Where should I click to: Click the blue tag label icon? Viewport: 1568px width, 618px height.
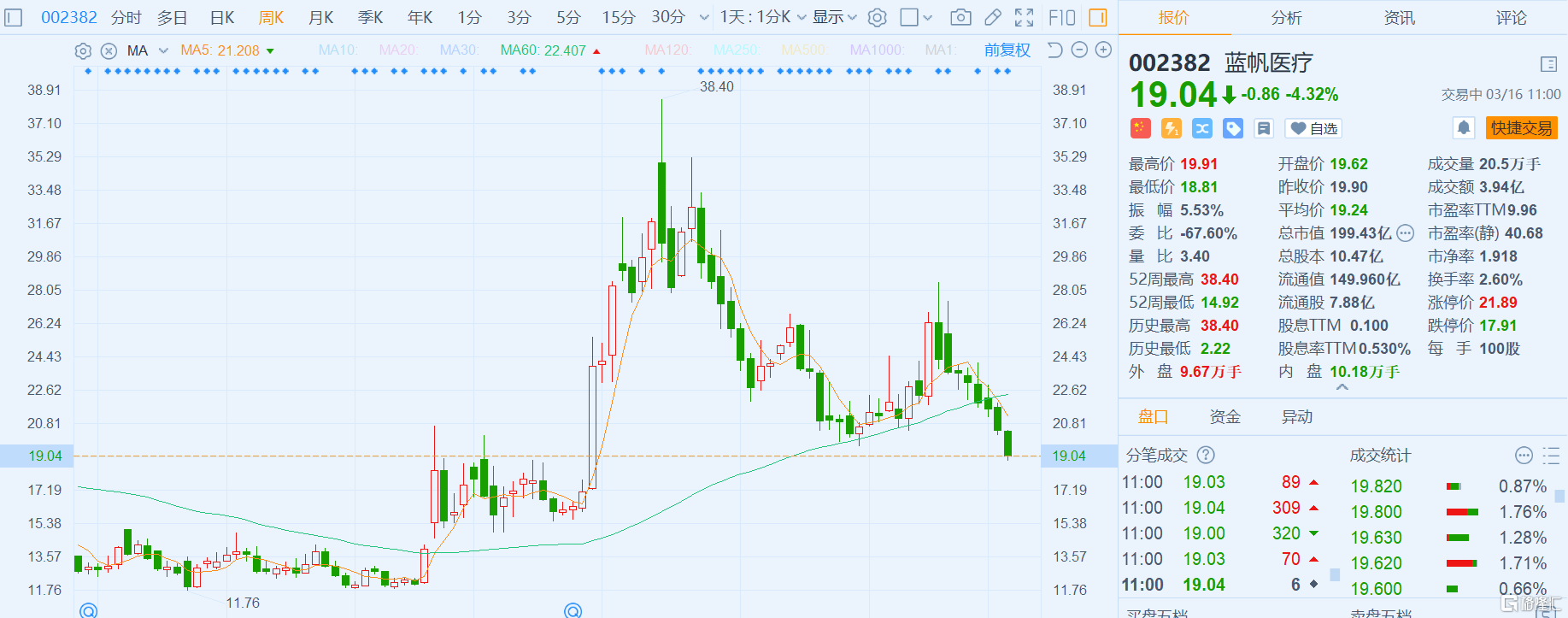1233,128
